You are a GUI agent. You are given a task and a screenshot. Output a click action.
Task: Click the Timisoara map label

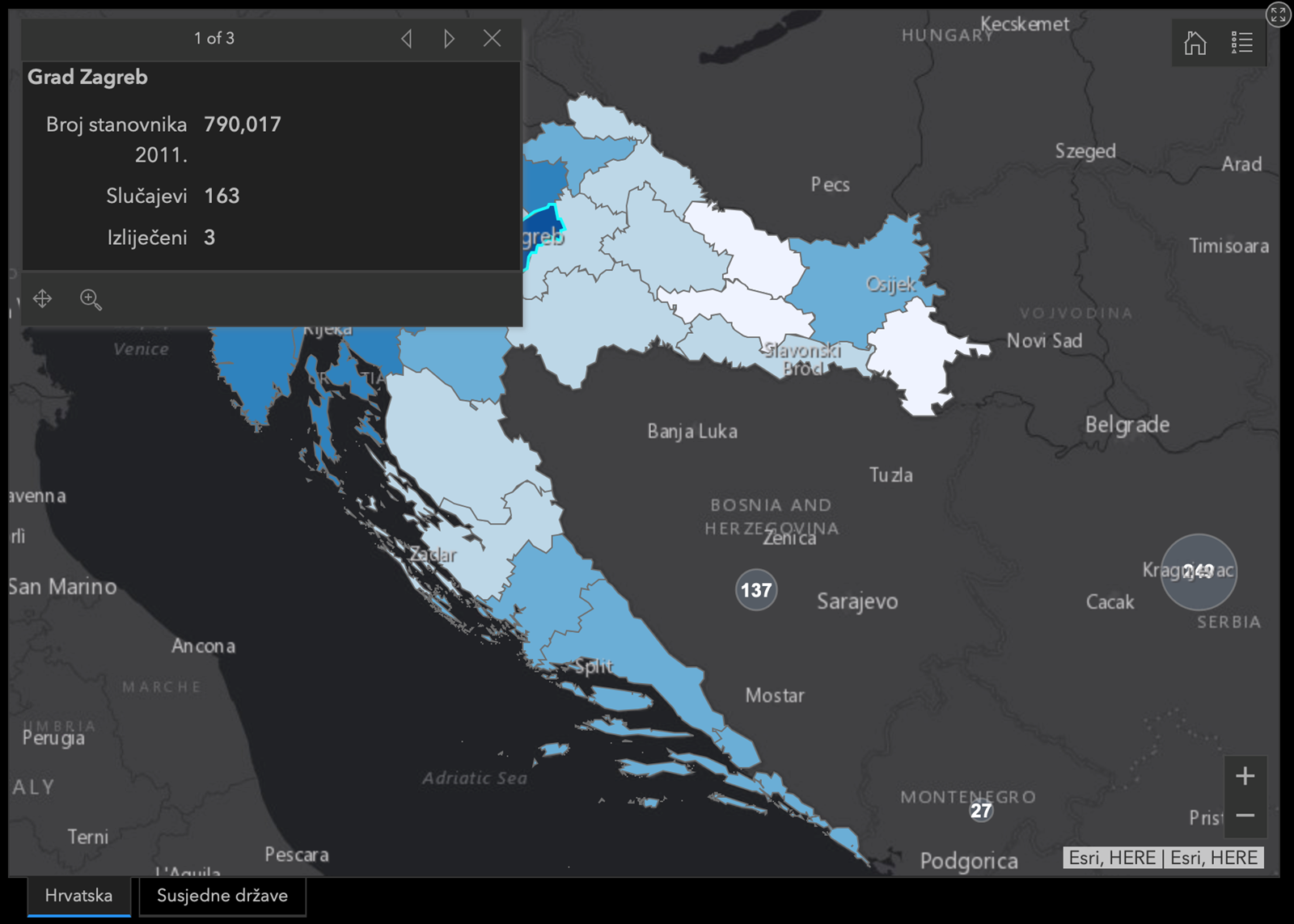(x=1228, y=246)
